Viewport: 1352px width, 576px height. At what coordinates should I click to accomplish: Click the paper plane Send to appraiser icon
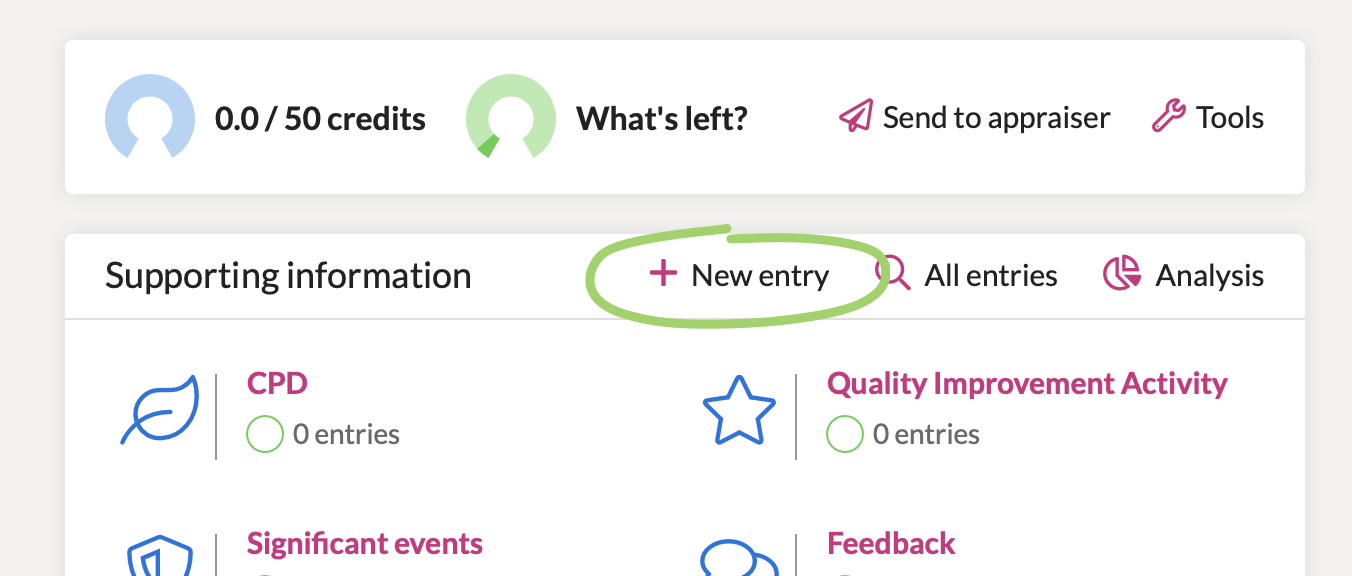click(856, 117)
